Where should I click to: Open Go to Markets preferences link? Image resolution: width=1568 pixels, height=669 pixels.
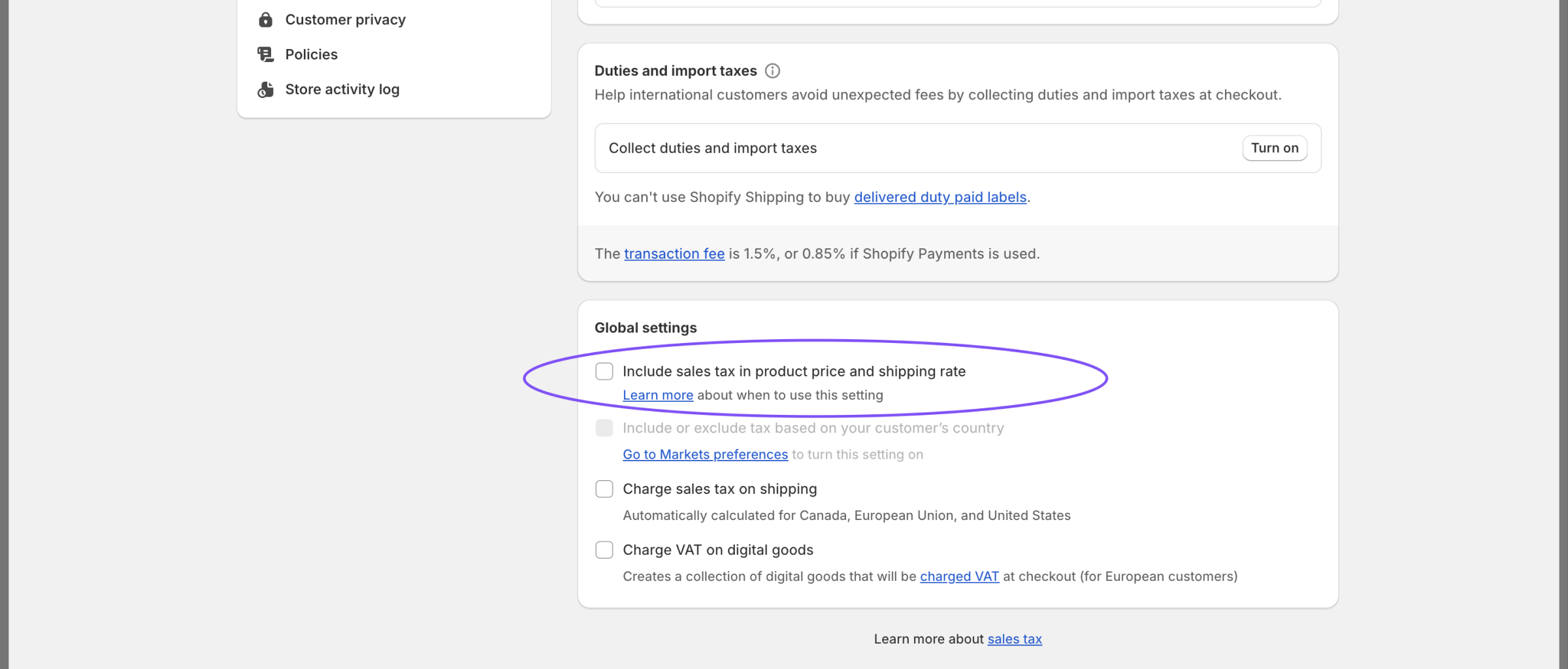pyautogui.click(x=705, y=455)
